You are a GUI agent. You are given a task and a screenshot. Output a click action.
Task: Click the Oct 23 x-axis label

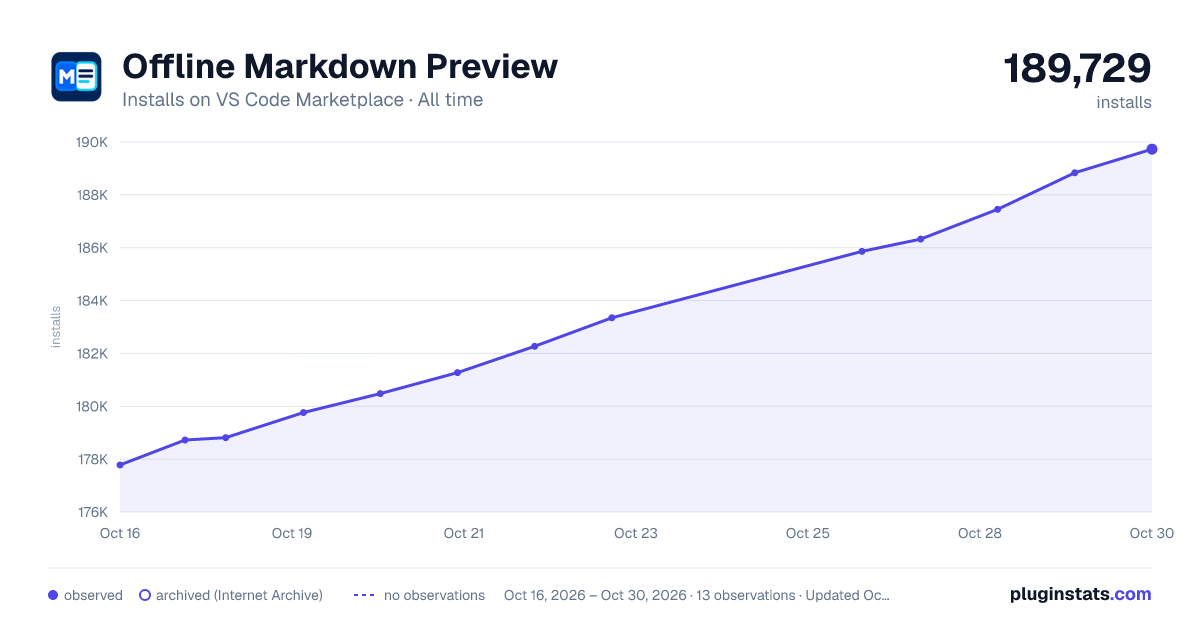(636, 533)
